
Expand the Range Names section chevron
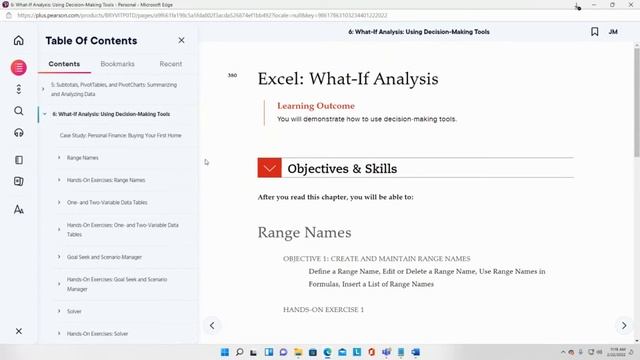(59, 158)
